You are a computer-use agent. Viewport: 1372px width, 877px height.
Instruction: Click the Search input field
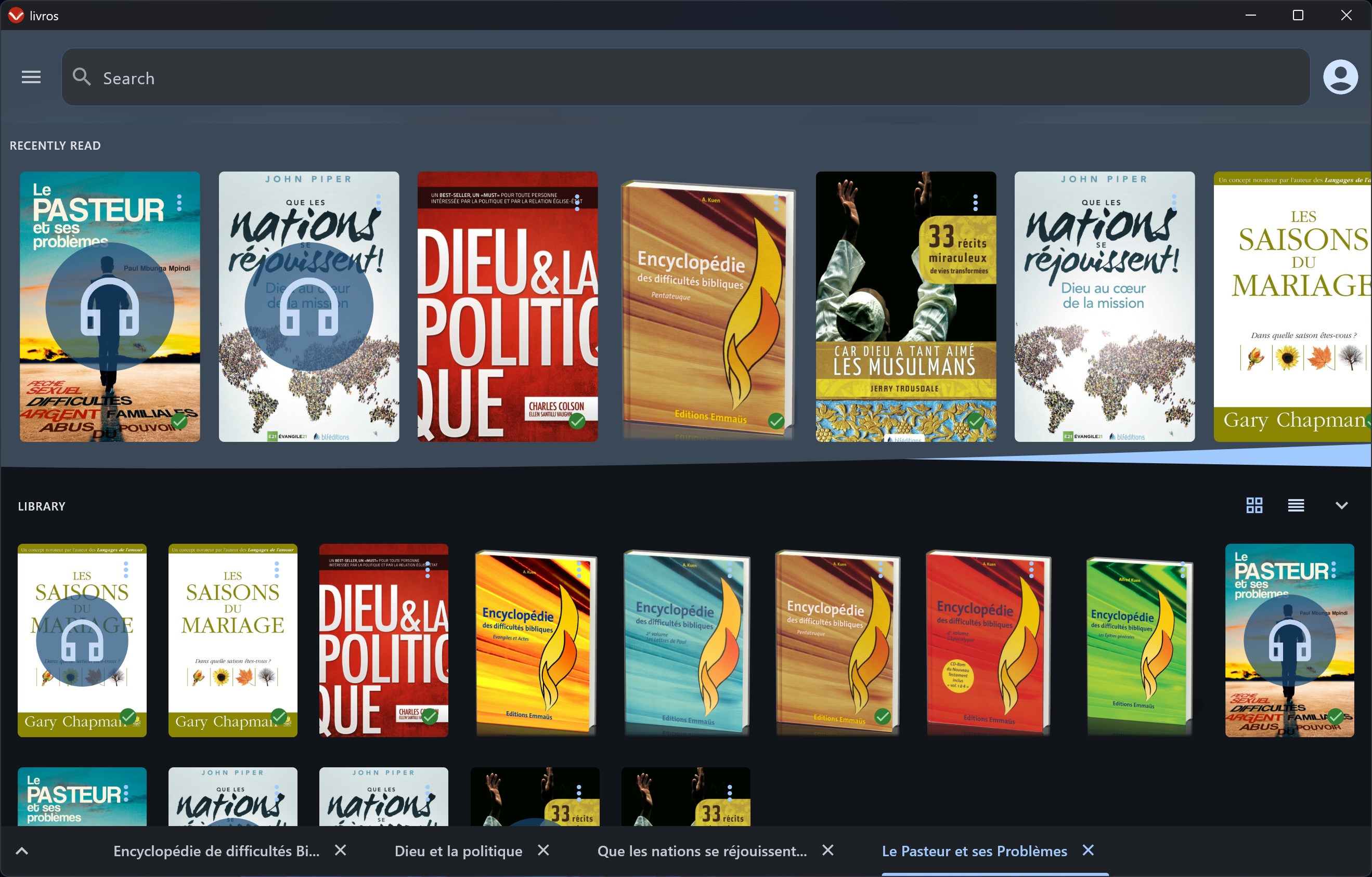684,77
